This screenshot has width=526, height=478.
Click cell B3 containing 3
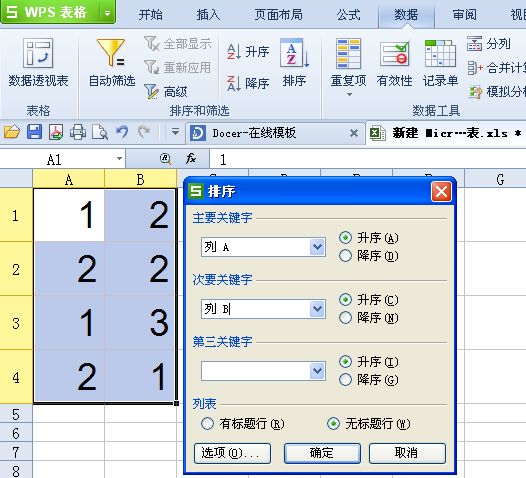click(x=140, y=323)
